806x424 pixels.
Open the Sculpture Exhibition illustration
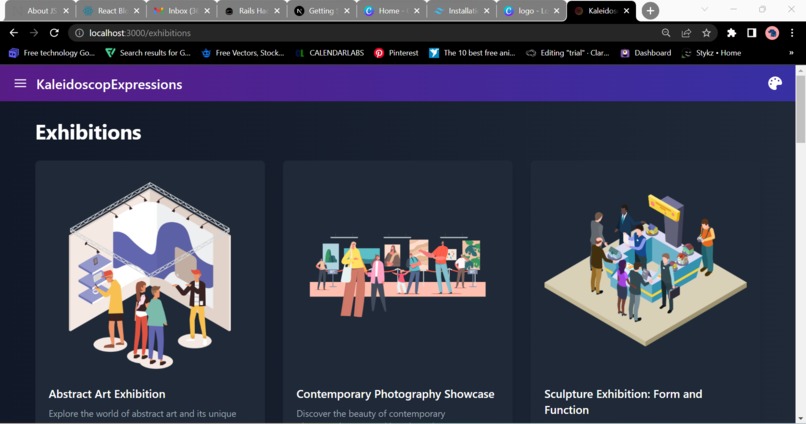pos(646,270)
